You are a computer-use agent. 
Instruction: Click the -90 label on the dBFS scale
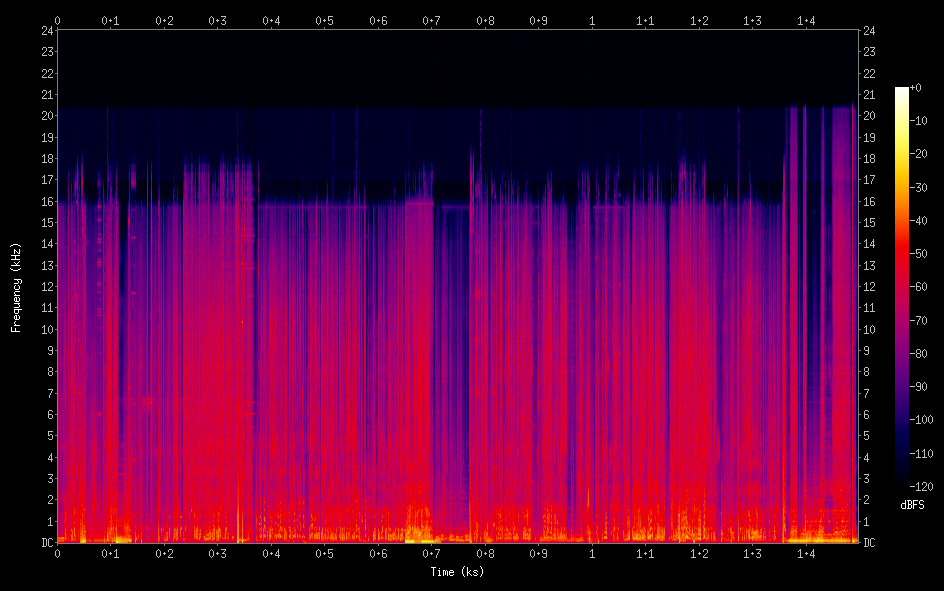pos(925,387)
